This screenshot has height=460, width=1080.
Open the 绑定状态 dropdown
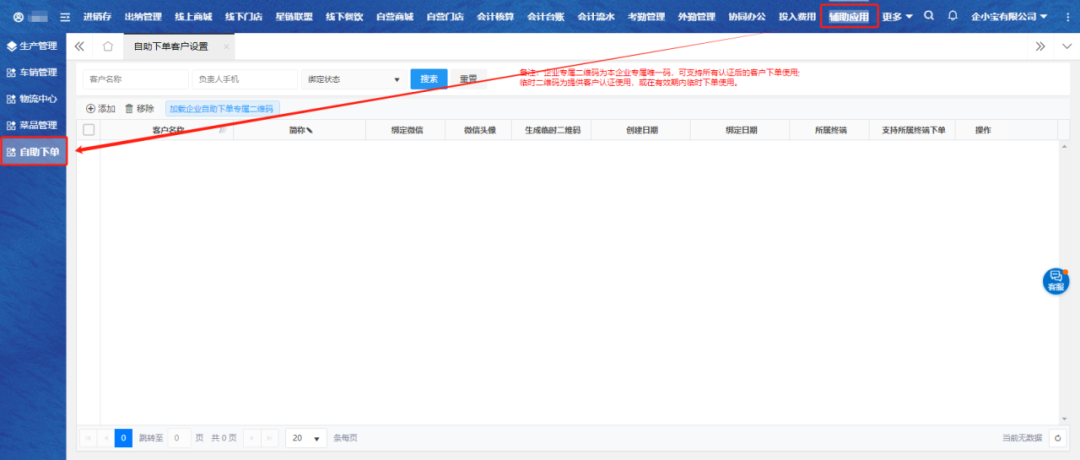coord(353,79)
